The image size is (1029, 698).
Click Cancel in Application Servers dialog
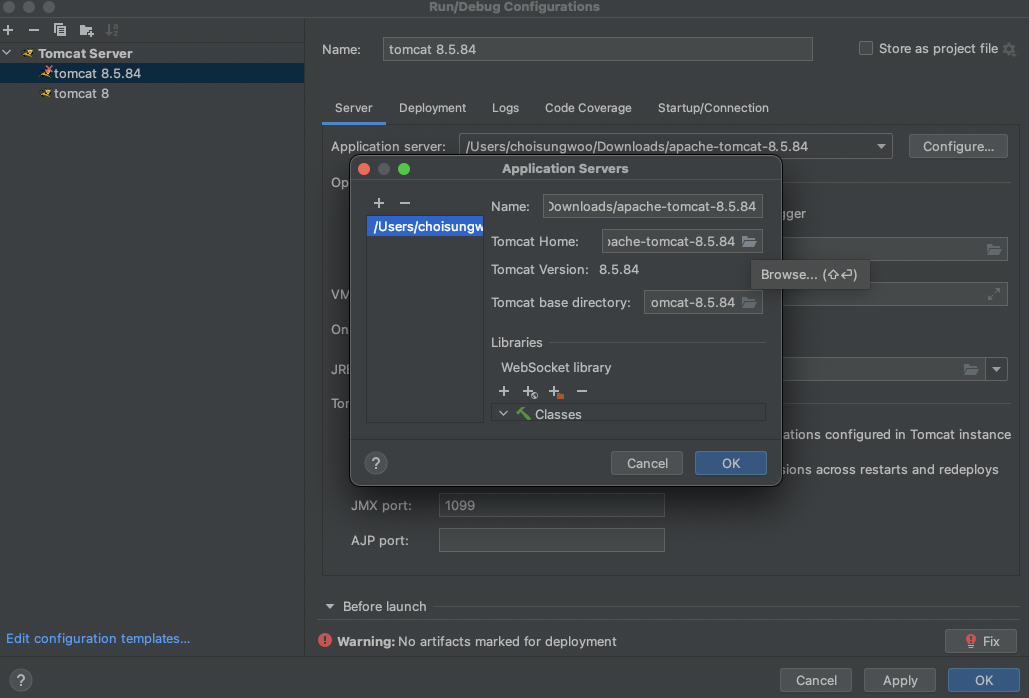point(646,463)
